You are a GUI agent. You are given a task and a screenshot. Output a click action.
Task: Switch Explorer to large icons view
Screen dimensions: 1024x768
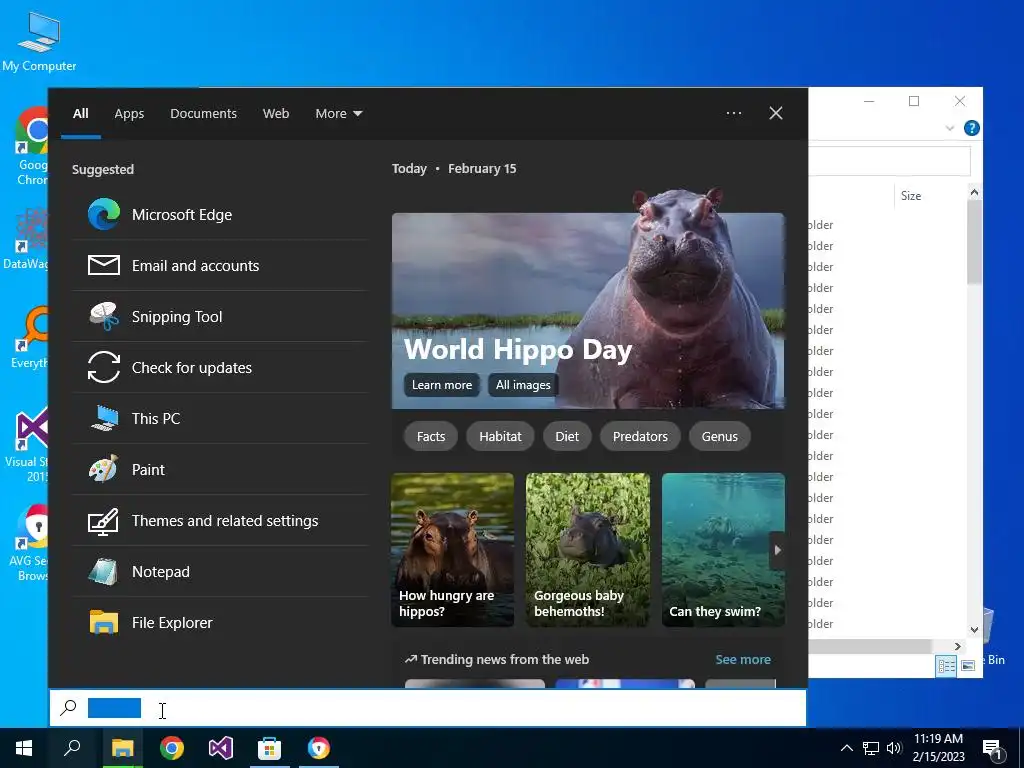click(968, 665)
